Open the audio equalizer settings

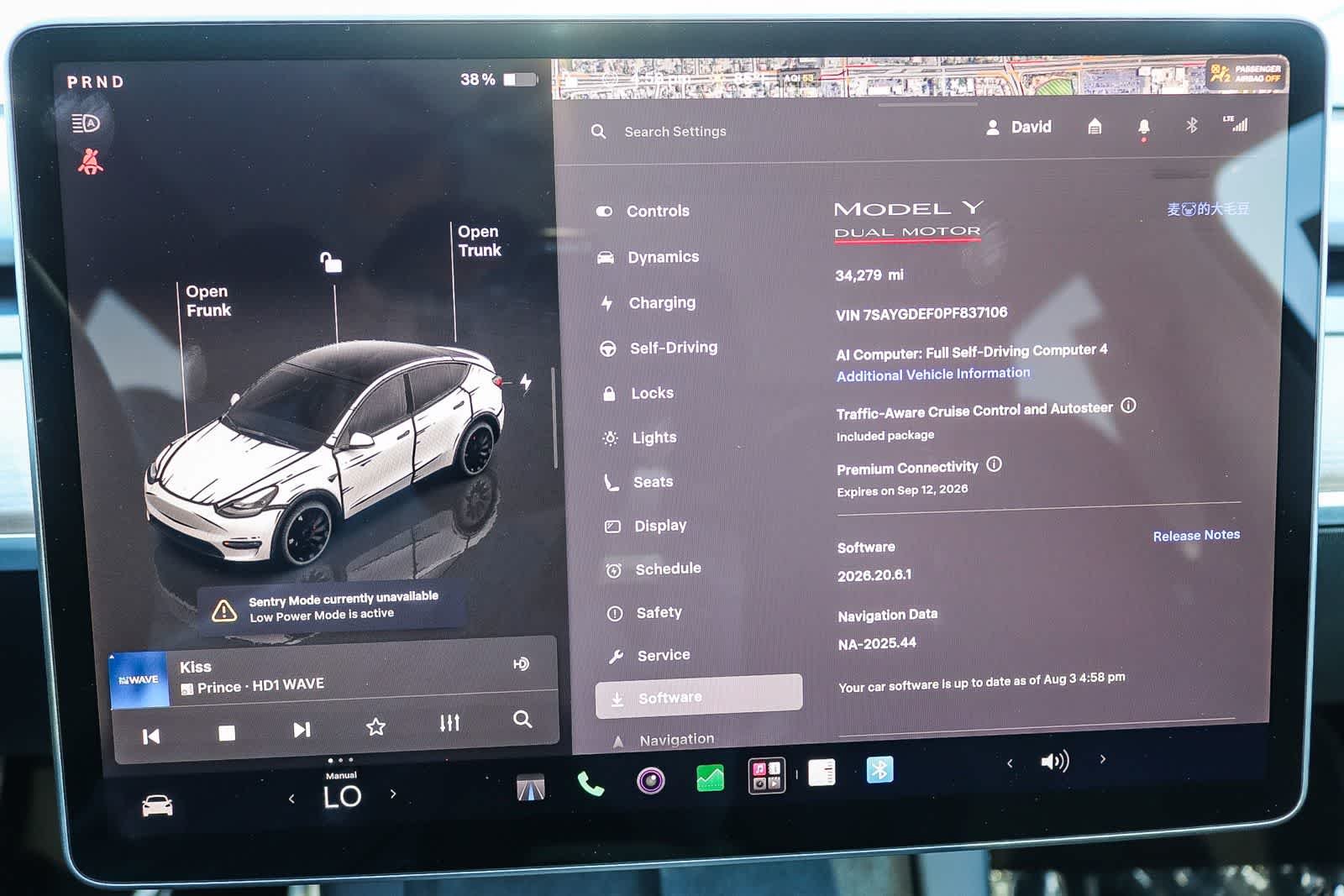point(449,723)
